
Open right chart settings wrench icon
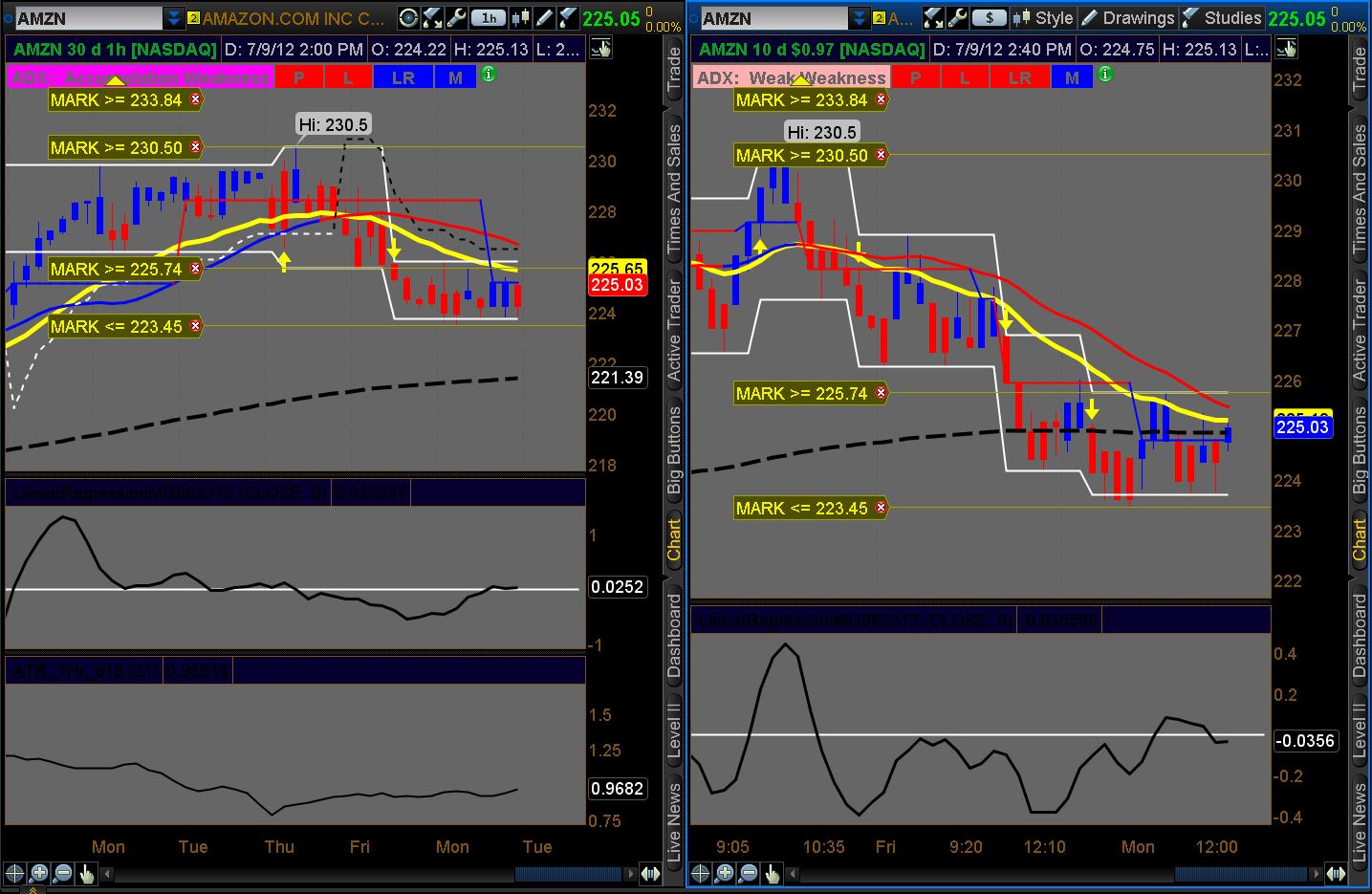tap(957, 17)
